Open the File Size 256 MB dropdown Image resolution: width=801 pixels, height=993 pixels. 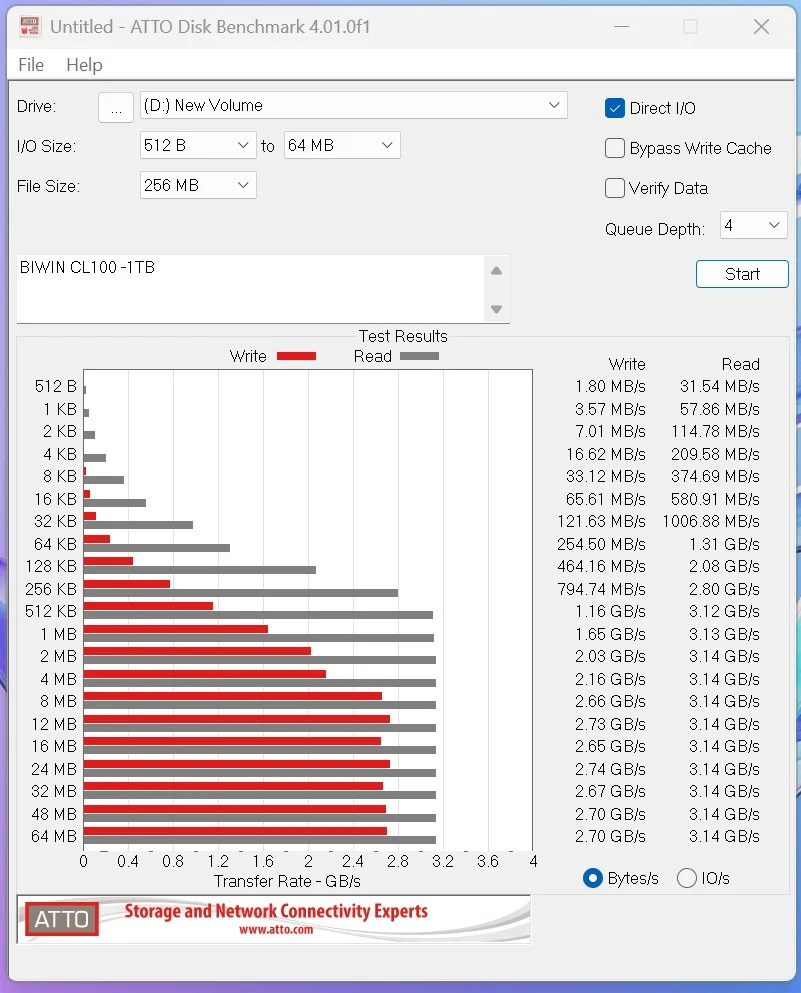(198, 185)
